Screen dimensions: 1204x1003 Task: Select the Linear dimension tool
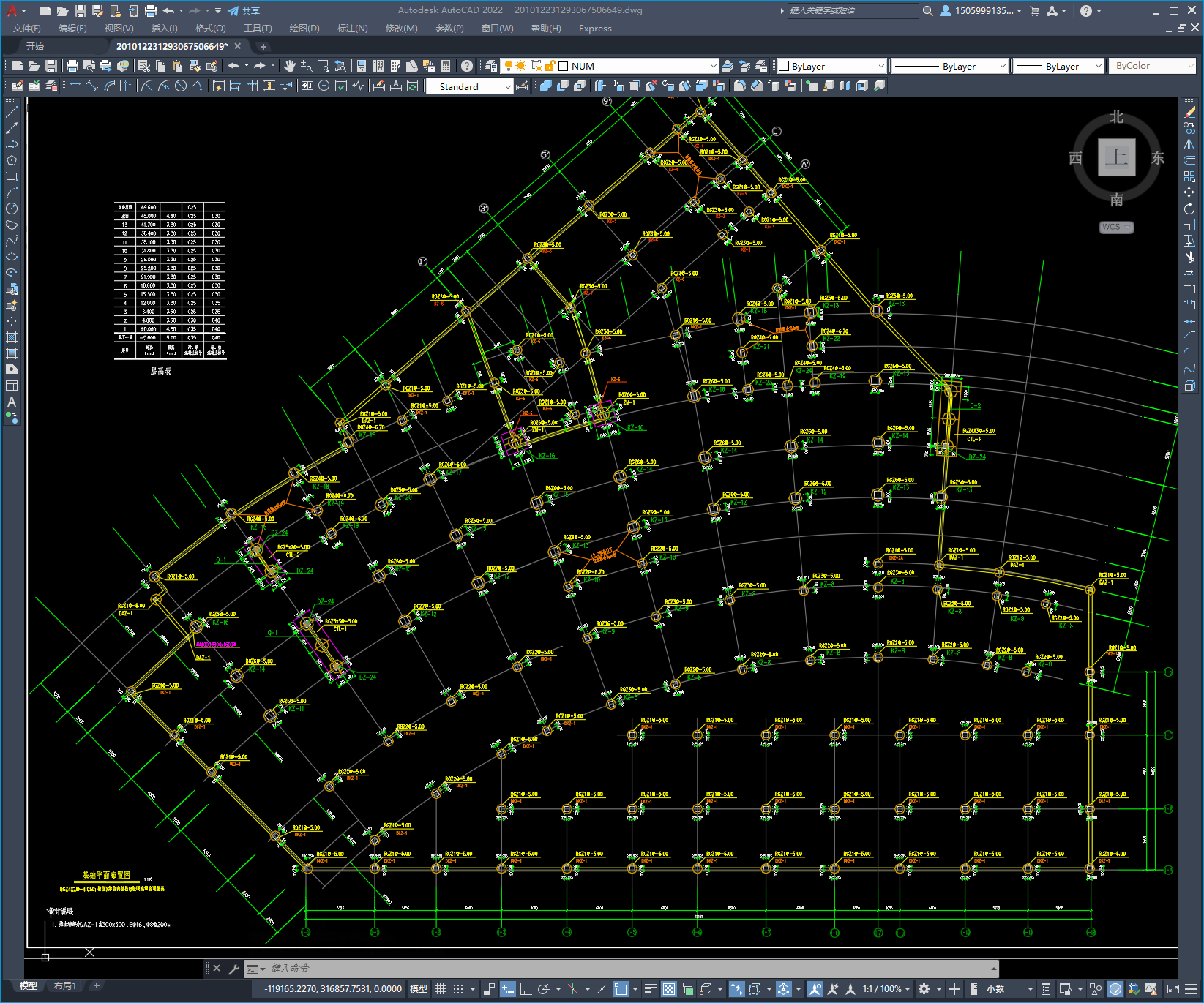pyautogui.click(x=75, y=86)
